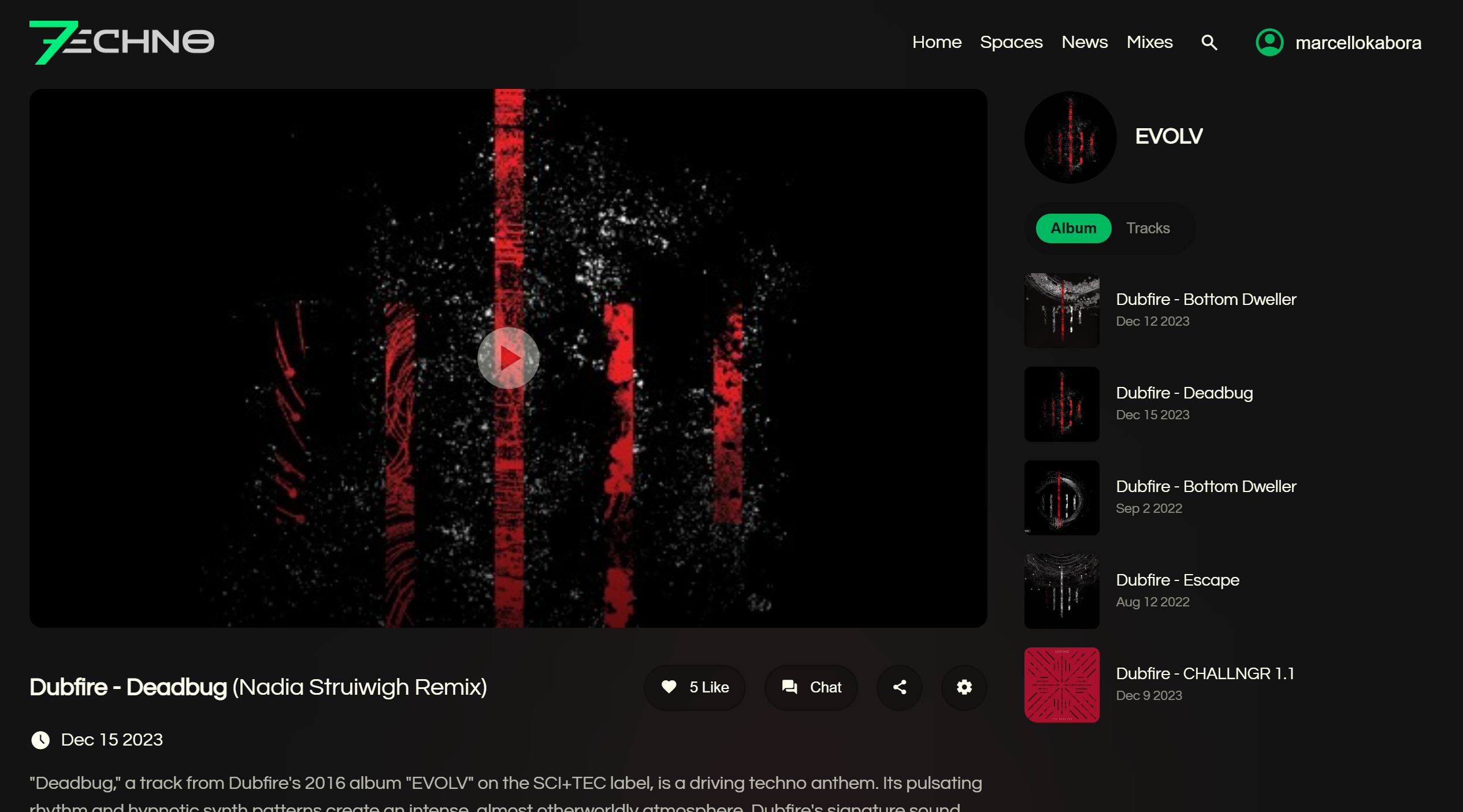Click the marcellokabora username
The height and width of the screenshot is (812, 1463).
pyautogui.click(x=1358, y=43)
